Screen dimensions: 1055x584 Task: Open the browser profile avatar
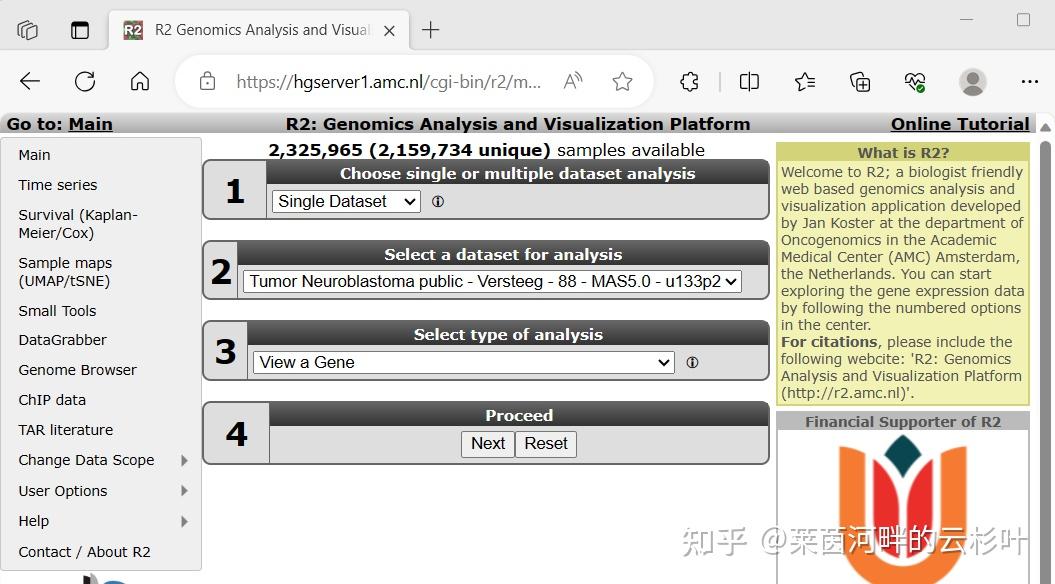click(x=969, y=81)
